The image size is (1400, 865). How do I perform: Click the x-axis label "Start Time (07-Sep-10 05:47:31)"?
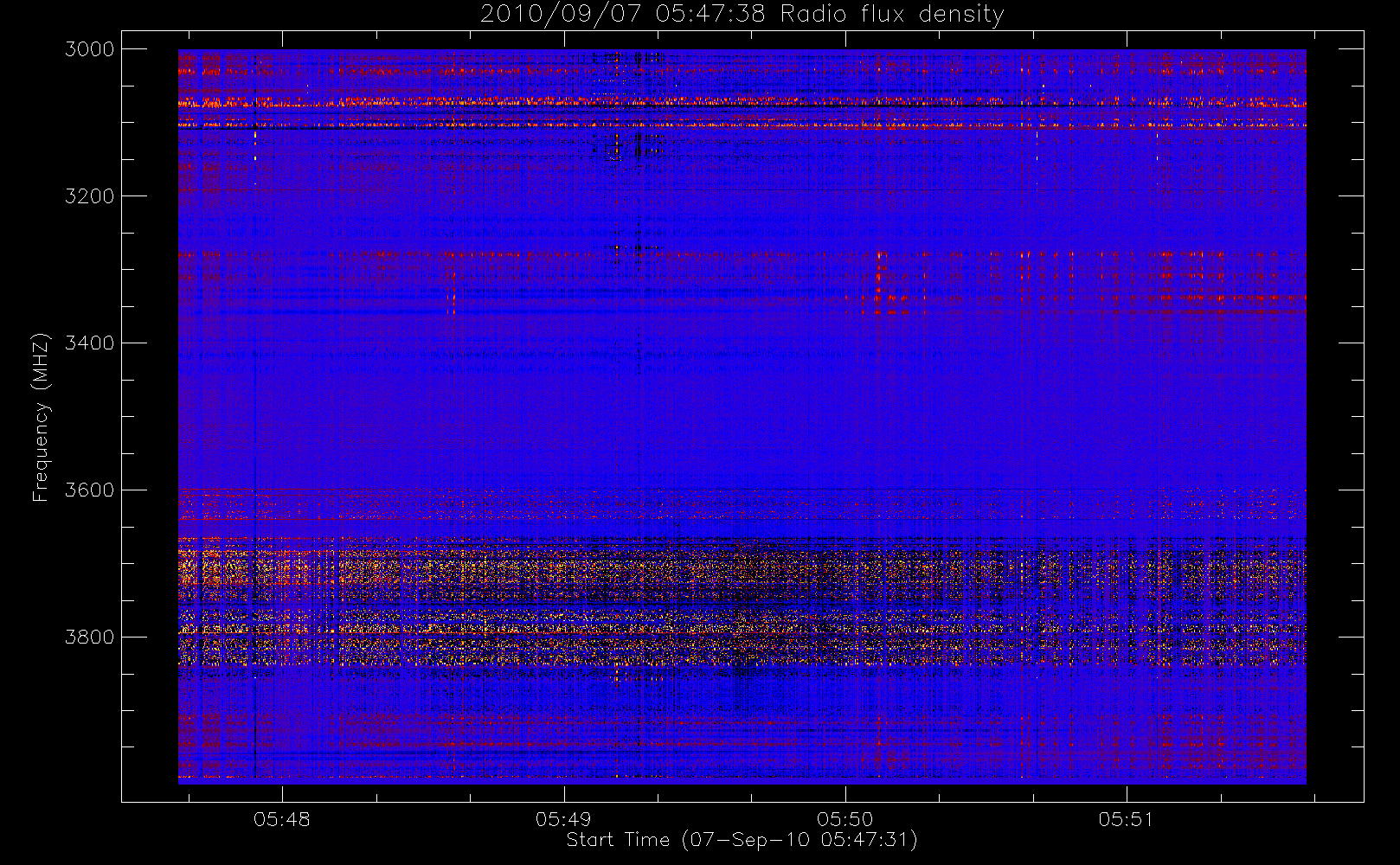click(x=742, y=840)
